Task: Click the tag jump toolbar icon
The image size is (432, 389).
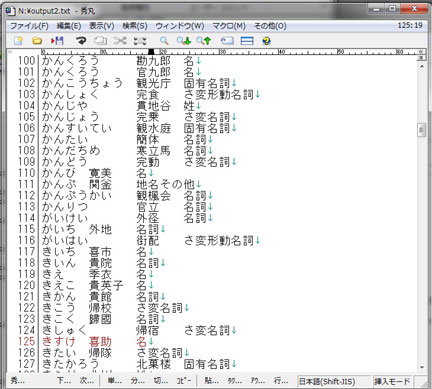Action: 227,41
